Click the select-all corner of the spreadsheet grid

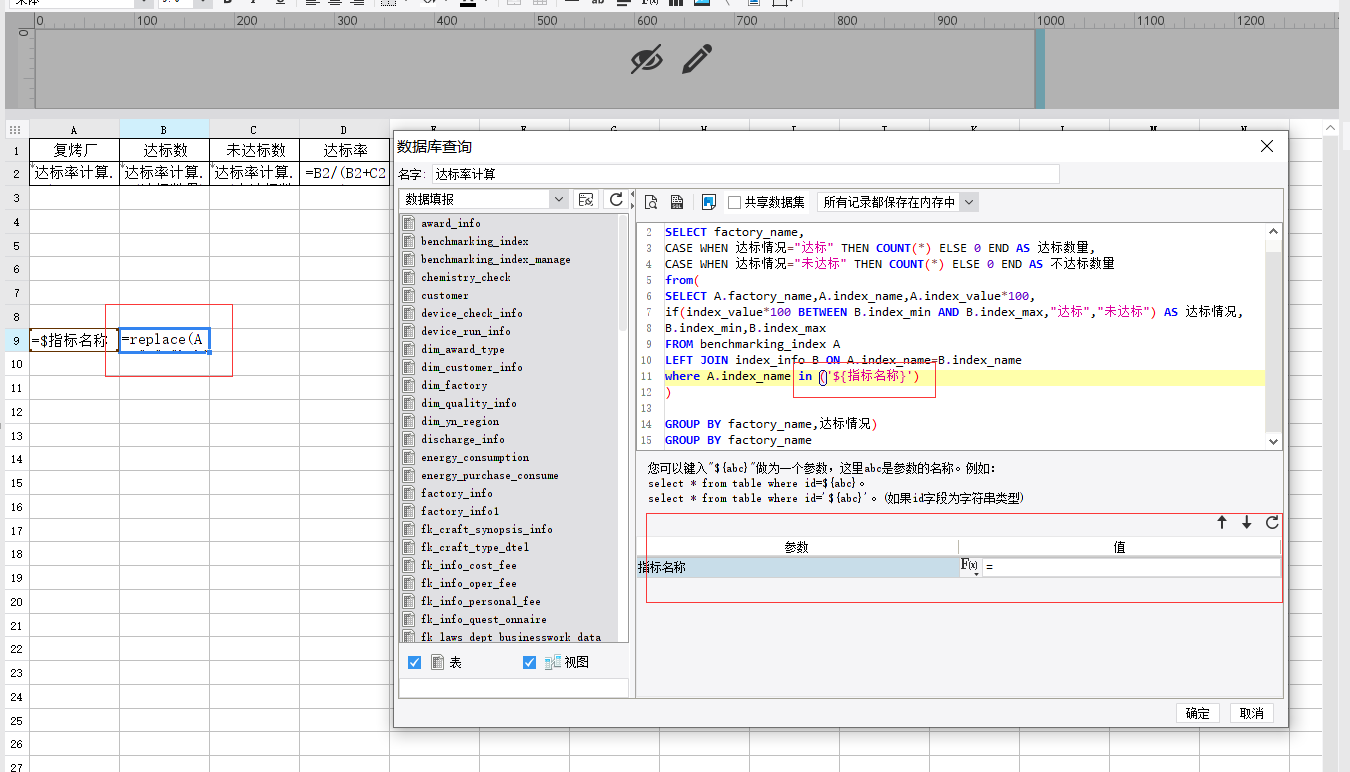click(16, 130)
